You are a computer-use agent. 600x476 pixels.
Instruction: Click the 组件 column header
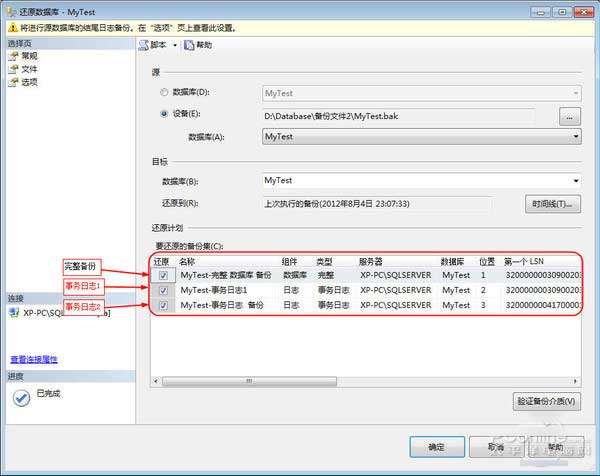click(289, 262)
